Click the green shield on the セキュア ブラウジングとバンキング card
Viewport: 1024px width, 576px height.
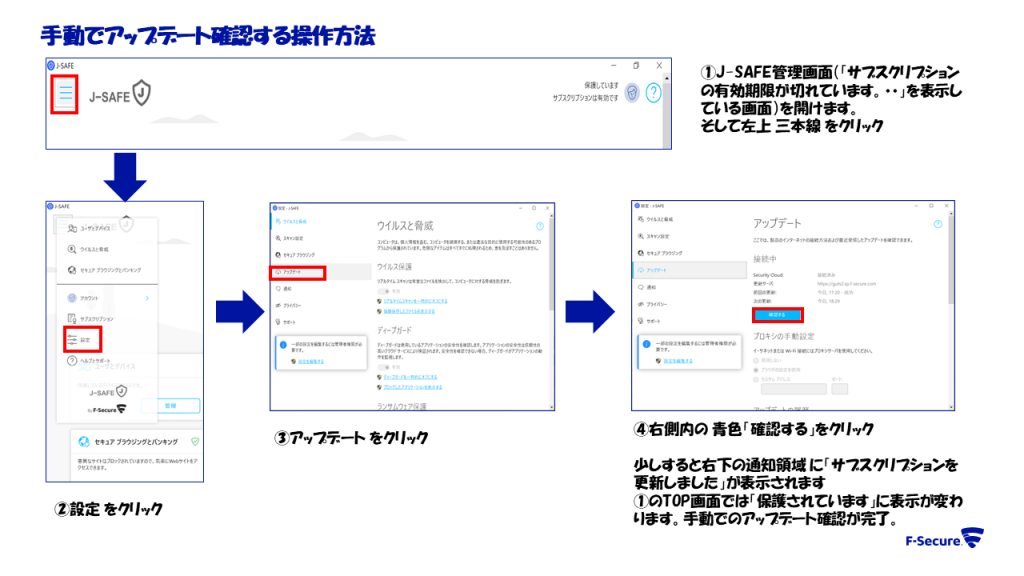(x=195, y=442)
